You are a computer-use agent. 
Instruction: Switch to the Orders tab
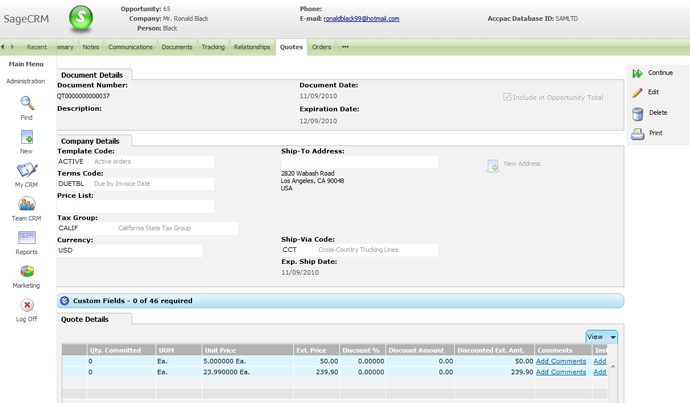(x=321, y=47)
